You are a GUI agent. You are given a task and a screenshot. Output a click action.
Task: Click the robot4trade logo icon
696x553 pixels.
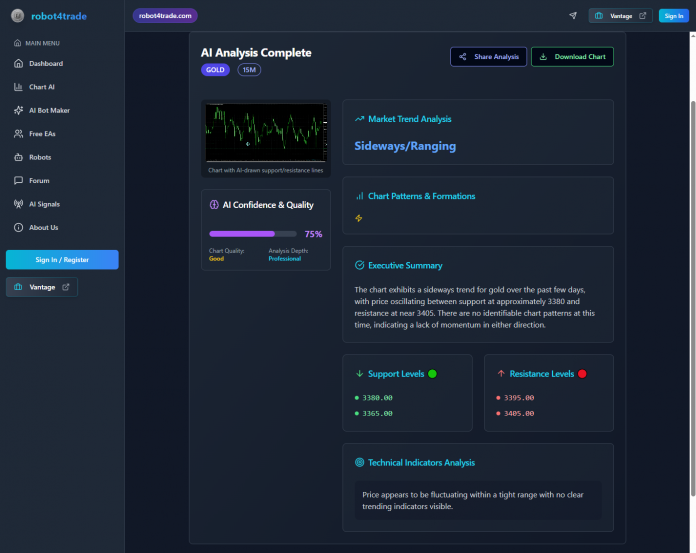click(x=17, y=16)
